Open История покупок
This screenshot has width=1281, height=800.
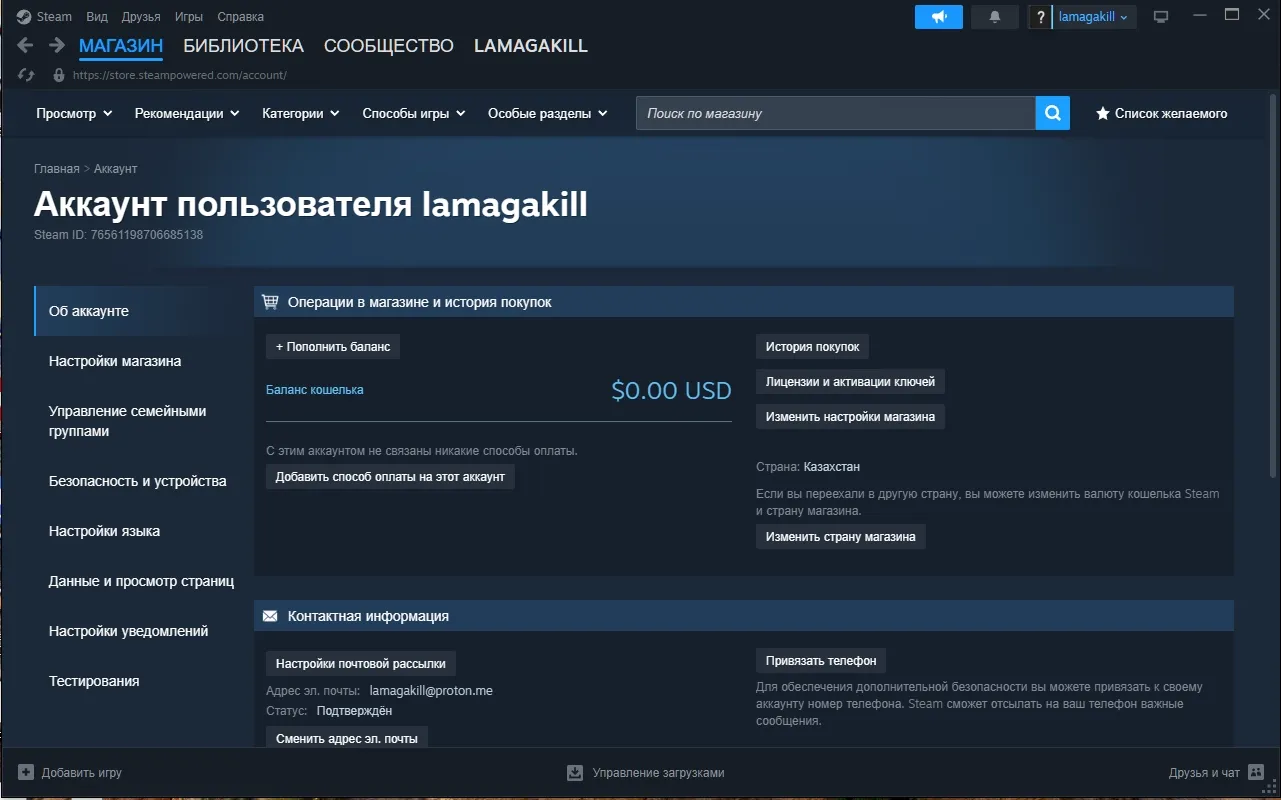pyautogui.click(x=813, y=347)
